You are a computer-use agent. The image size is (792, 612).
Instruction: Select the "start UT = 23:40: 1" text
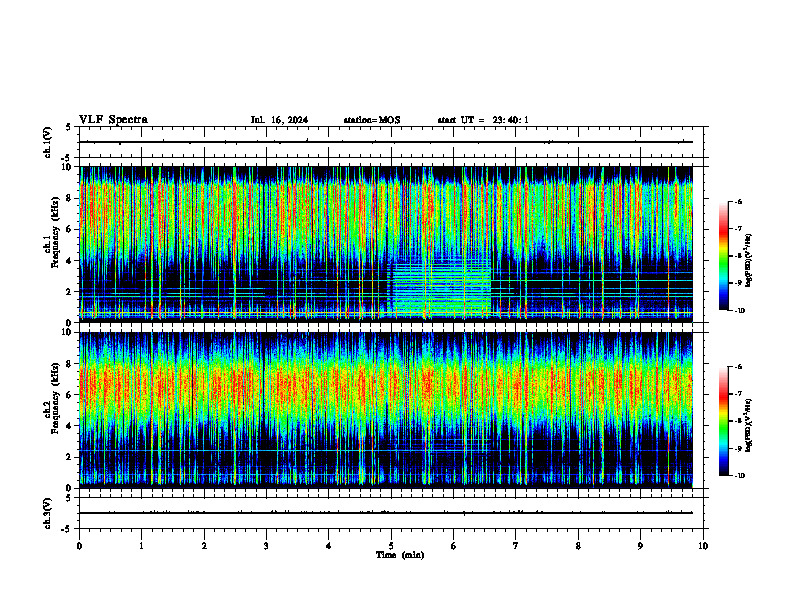tap(483, 120)
